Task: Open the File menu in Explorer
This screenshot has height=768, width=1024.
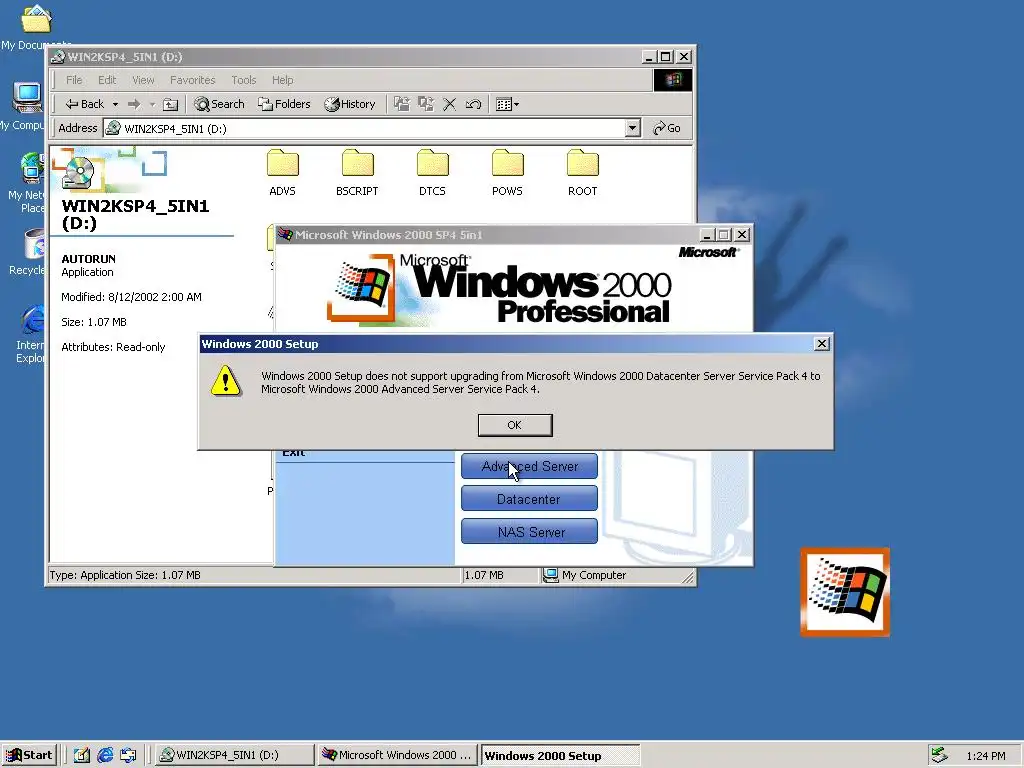Action: tap(74, 80)
